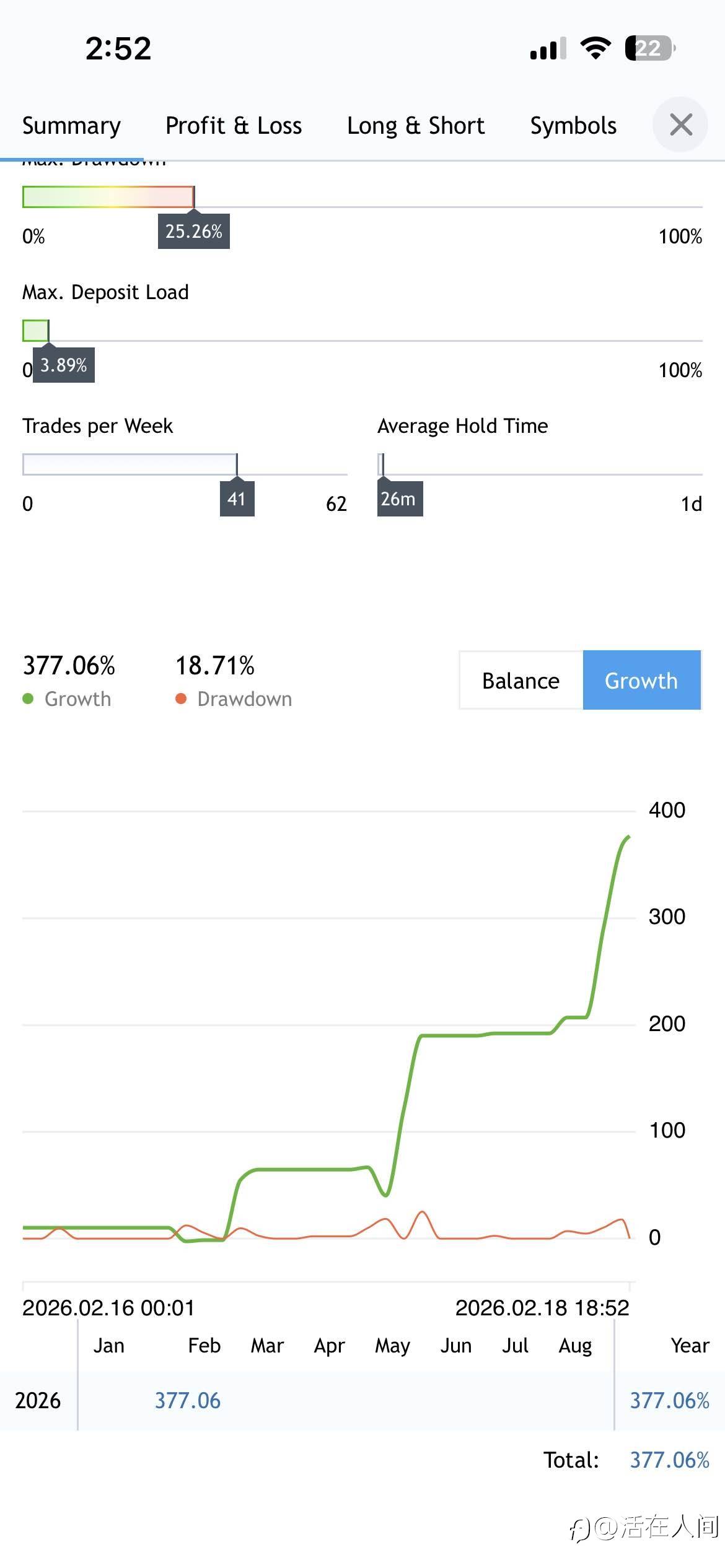Open the Long & Short tab

(415, 126)
